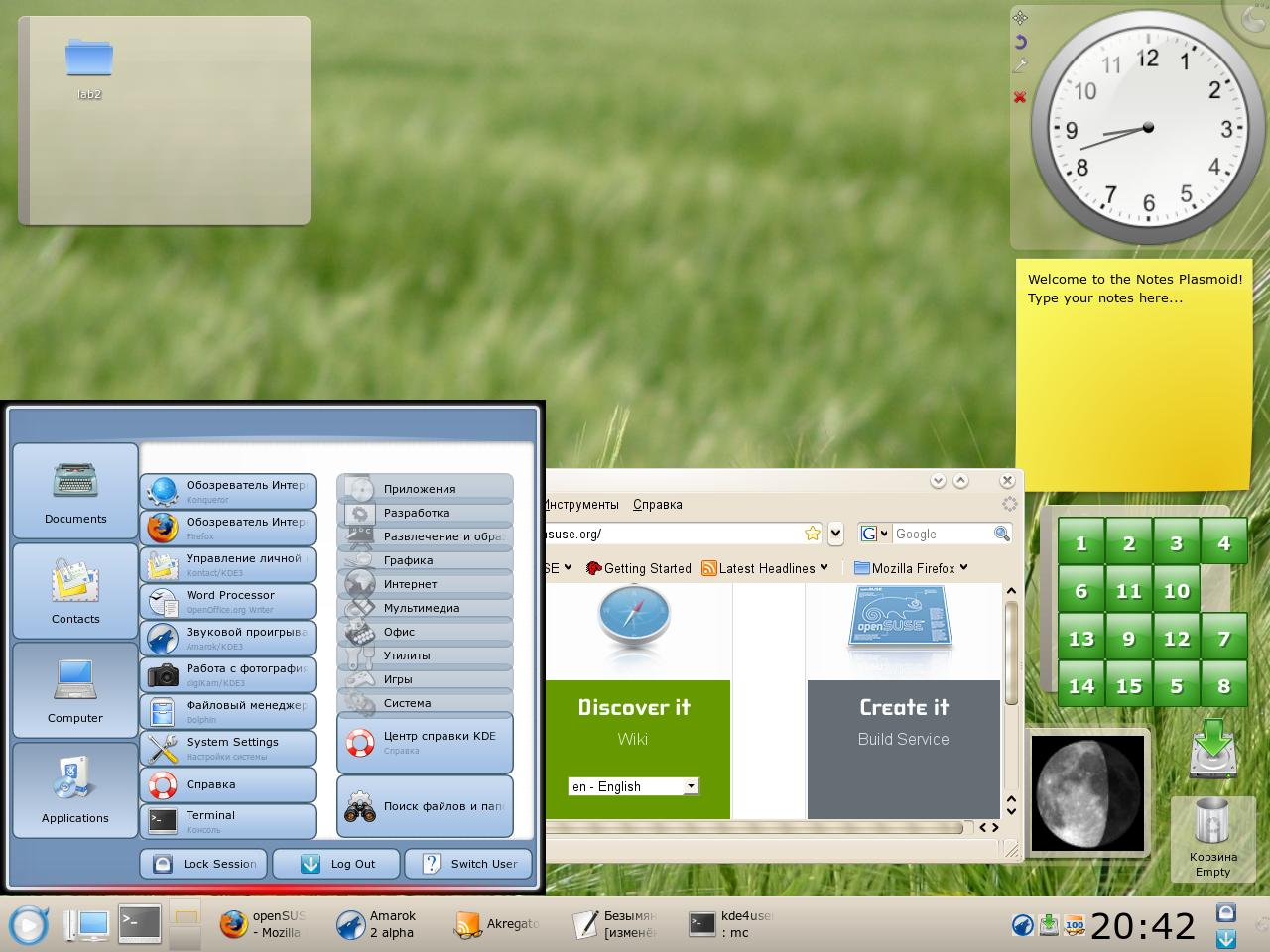Open Firefox's Справка menu
Screen dimensions: 1270x952
[x=657, y=504]
